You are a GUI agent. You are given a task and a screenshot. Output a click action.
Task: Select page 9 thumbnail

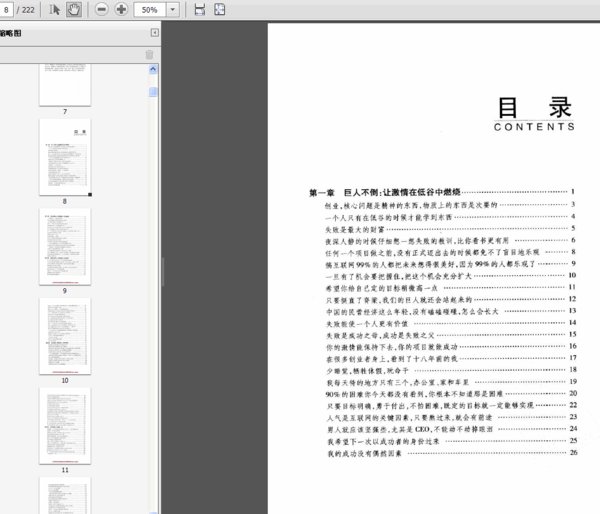point(65,246)
